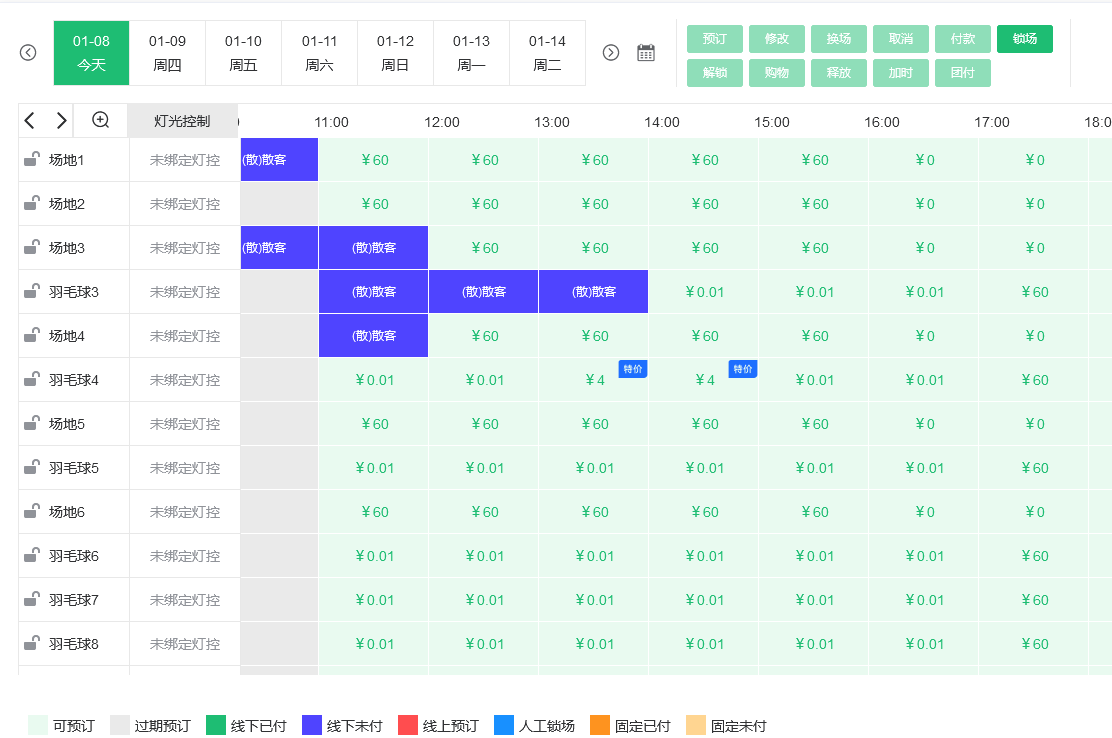Click the blue 线下未付 legend swatch

coord(312,726)
